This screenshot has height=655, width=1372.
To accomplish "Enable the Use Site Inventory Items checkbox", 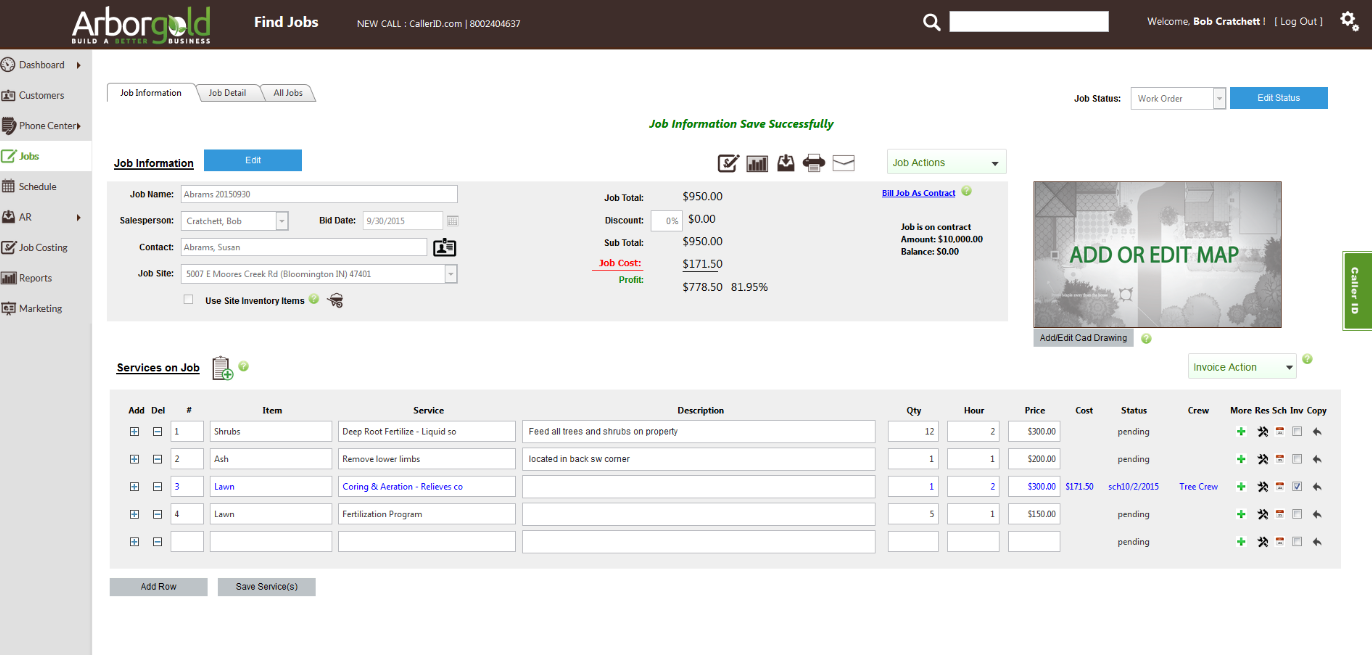I will click(188, 298).
